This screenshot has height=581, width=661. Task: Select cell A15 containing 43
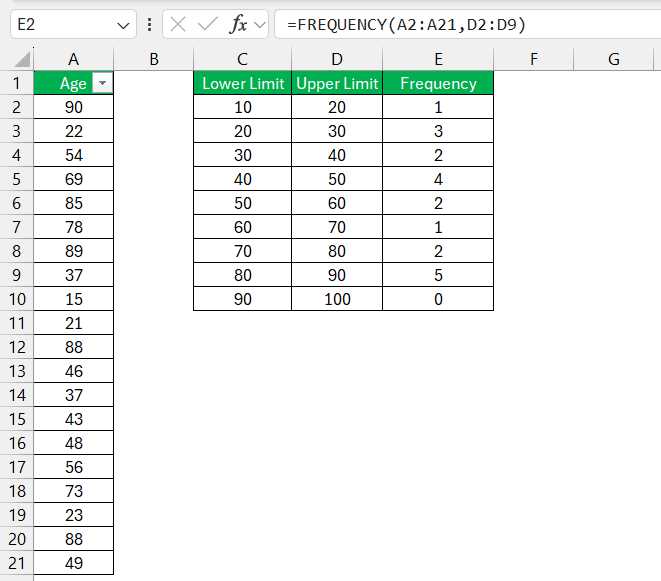tap(73, 419)
